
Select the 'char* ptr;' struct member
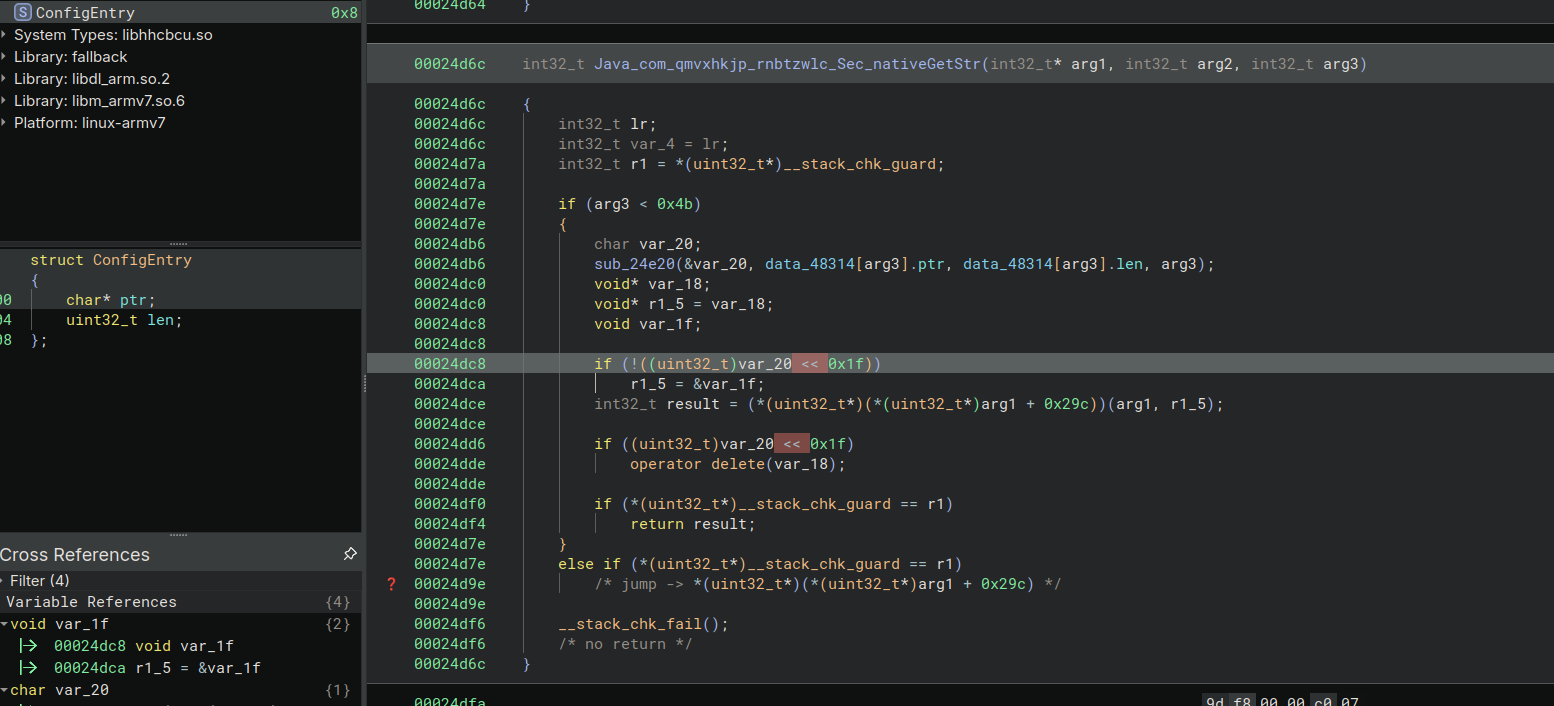(x=111, y=300)
